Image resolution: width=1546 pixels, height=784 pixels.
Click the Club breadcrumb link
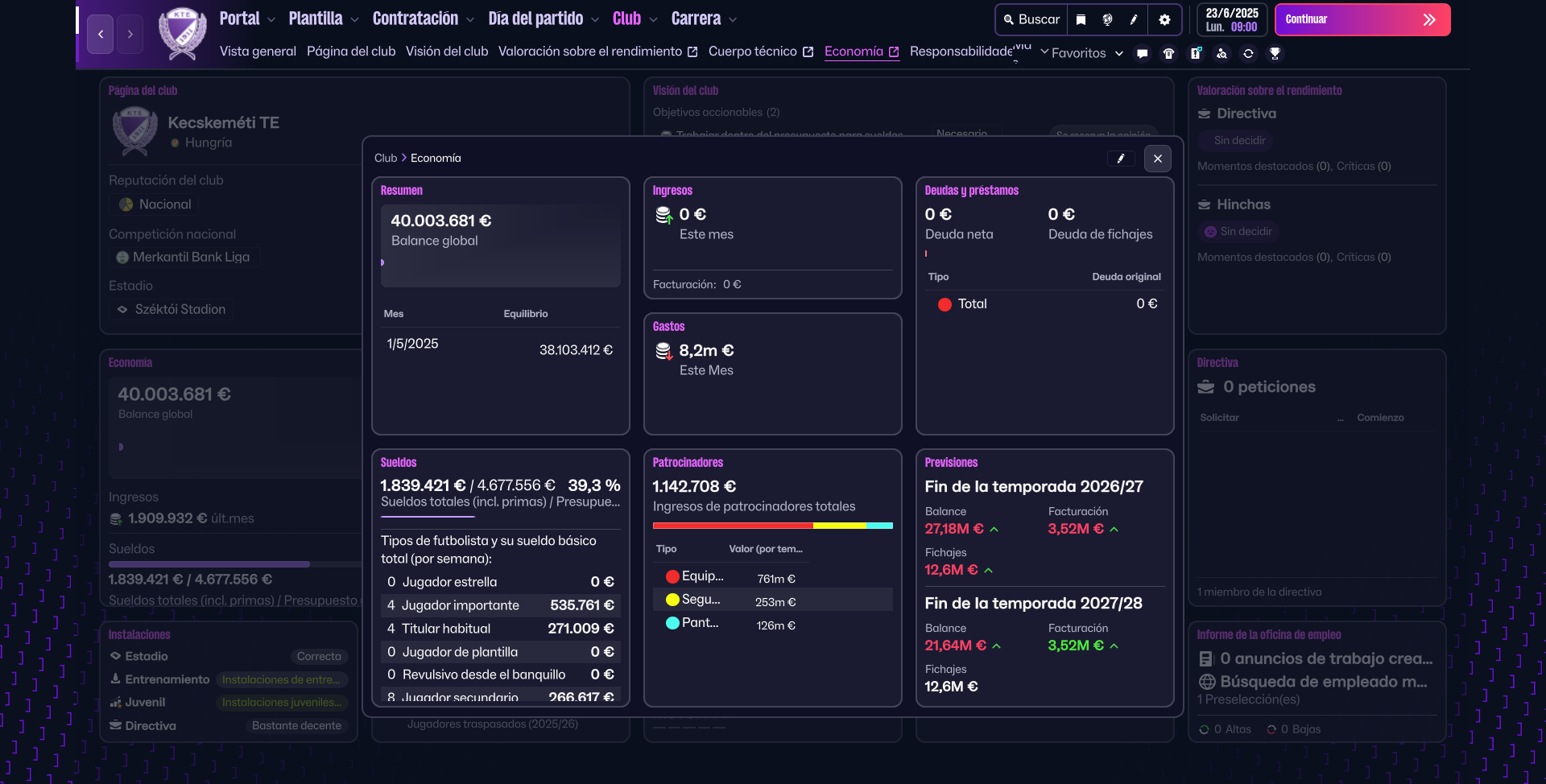pos(386,159)
